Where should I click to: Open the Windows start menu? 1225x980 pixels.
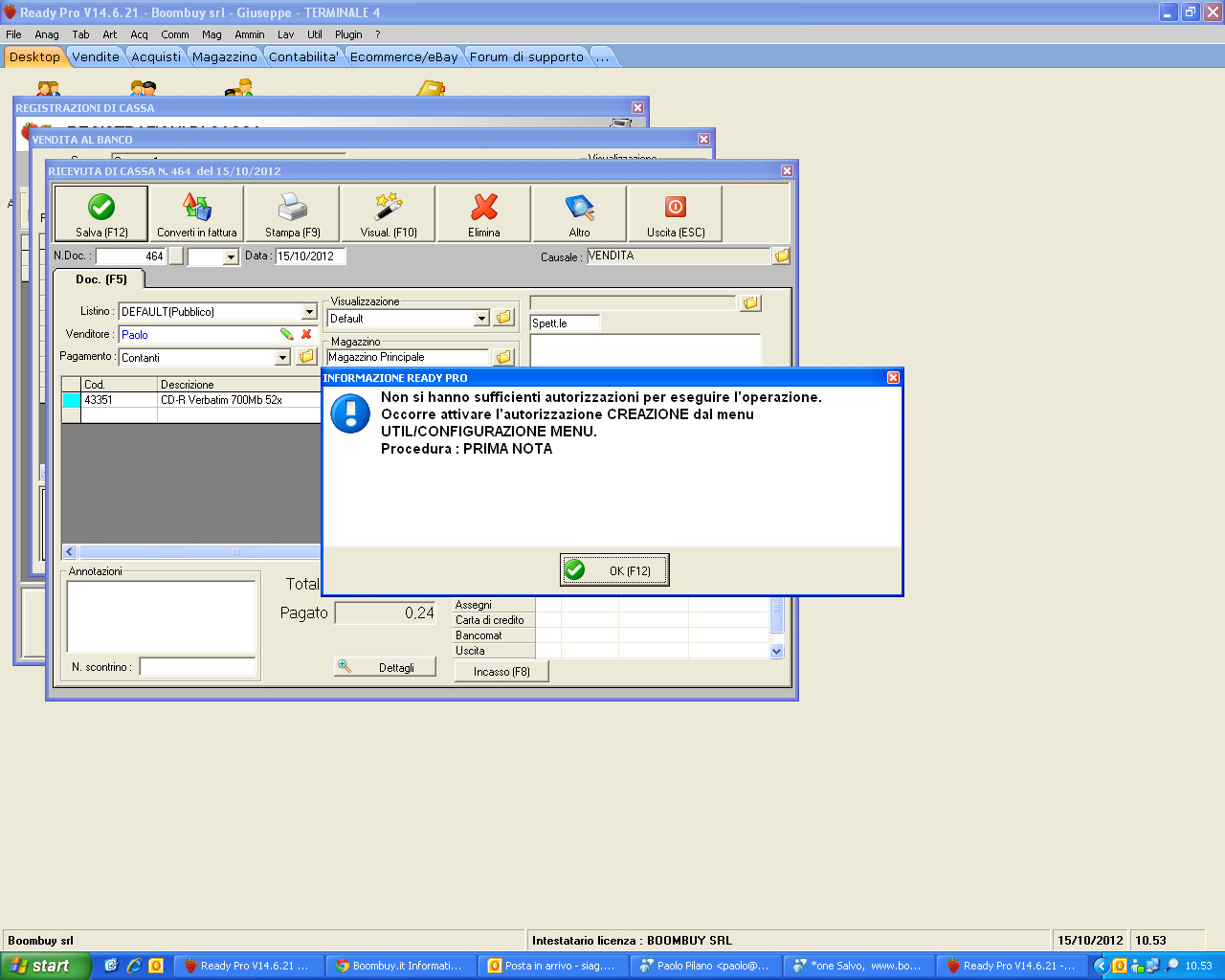click(45, 966)
